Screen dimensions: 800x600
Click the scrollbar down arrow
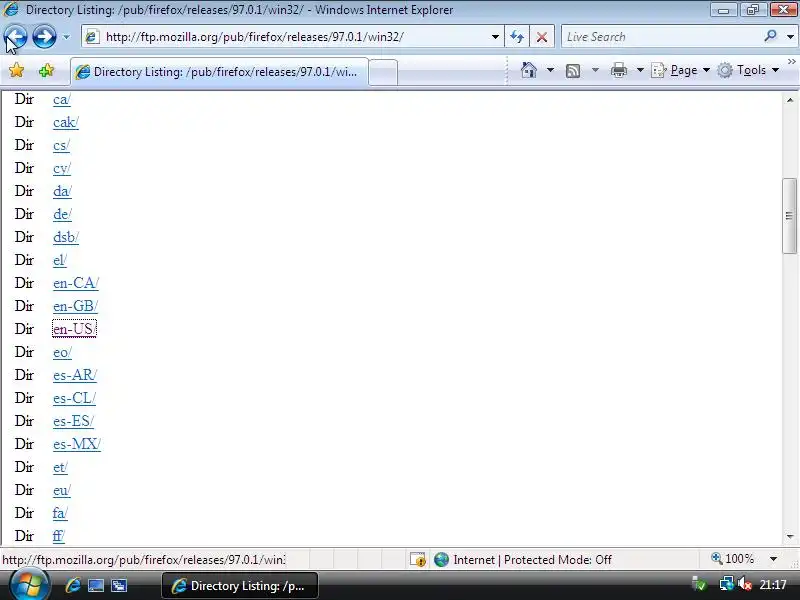pos(790,536)
